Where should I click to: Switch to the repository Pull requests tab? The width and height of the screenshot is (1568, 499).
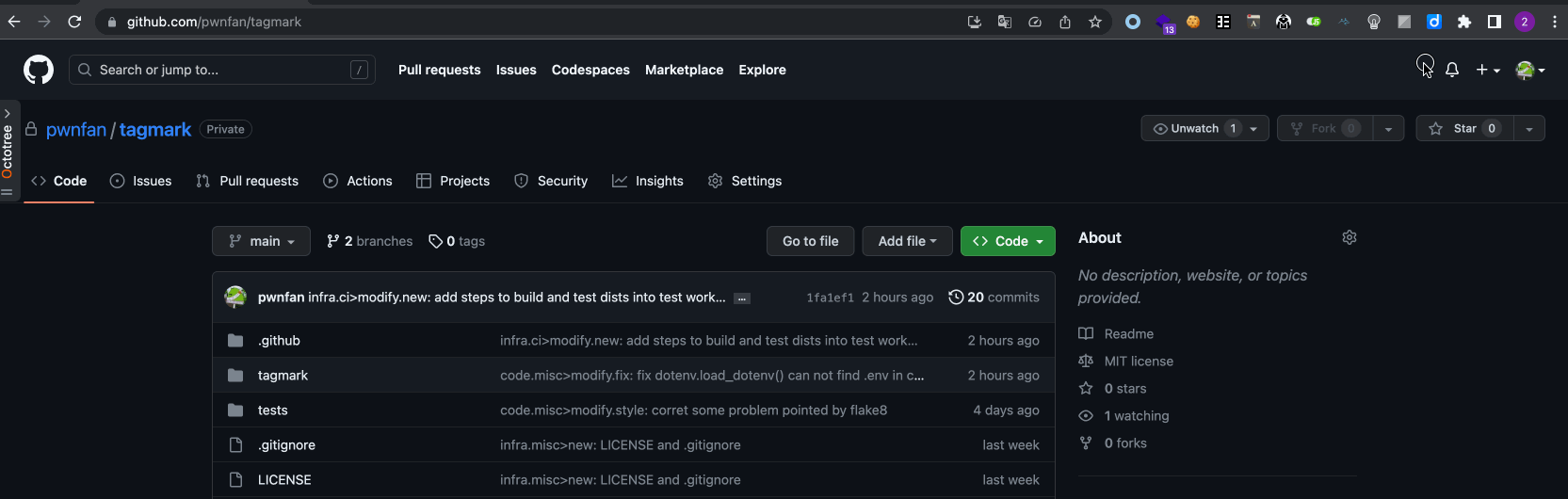click(248, 181)
